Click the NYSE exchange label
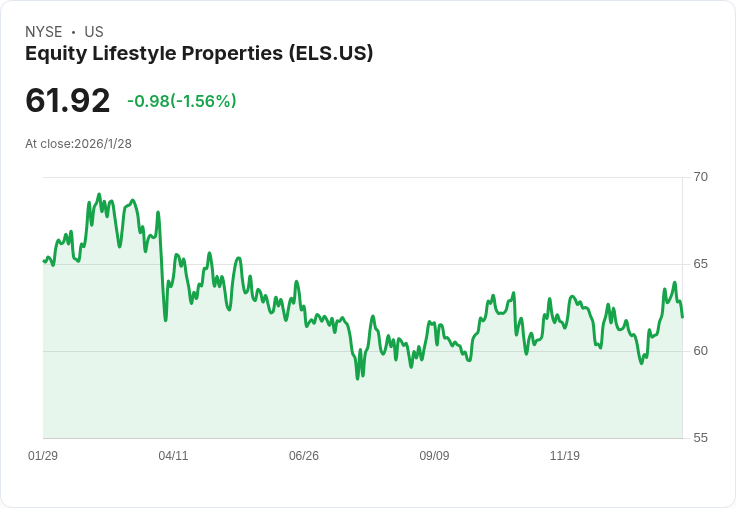736x508 pixels. tap(43, 32)
